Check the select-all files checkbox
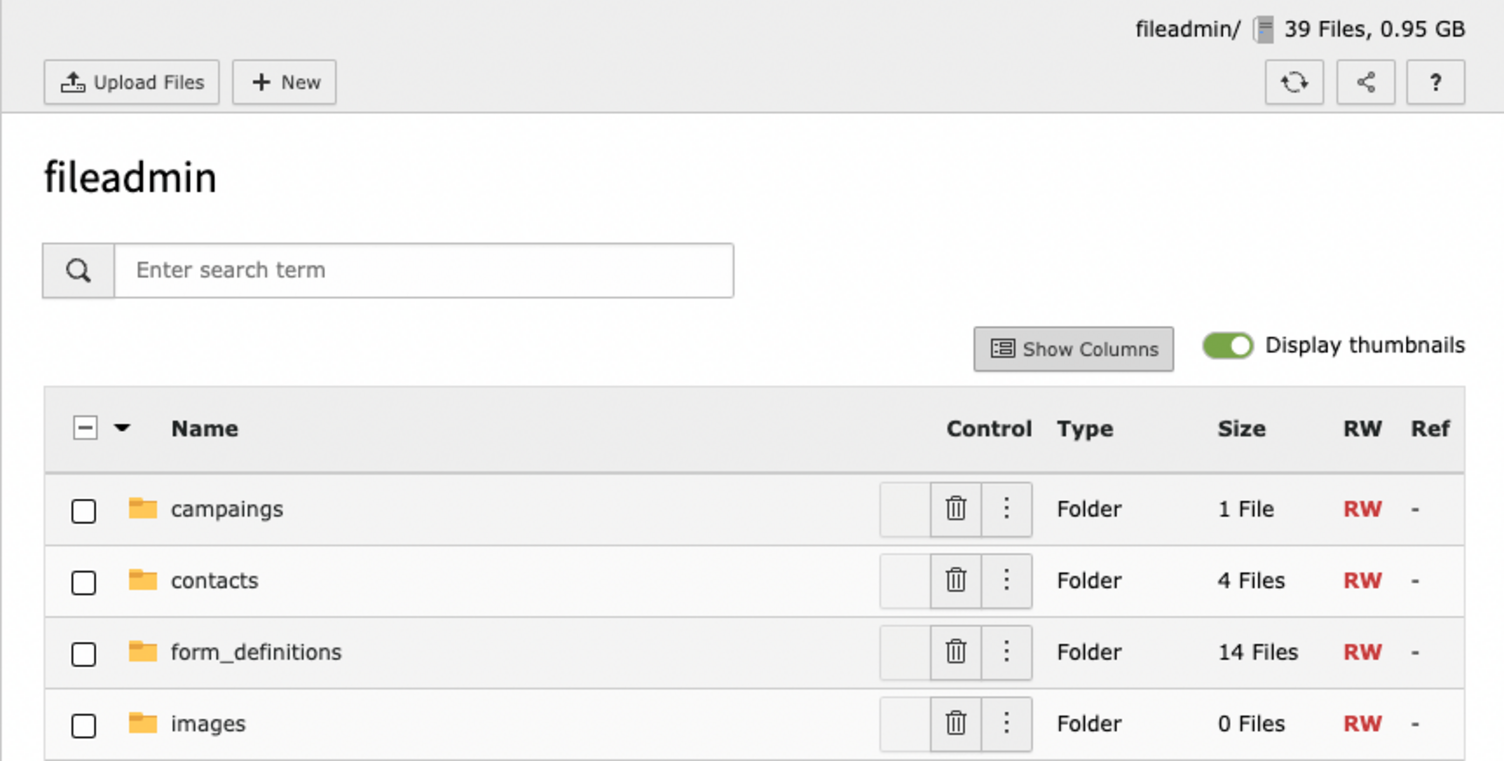 tap(84, 428)
